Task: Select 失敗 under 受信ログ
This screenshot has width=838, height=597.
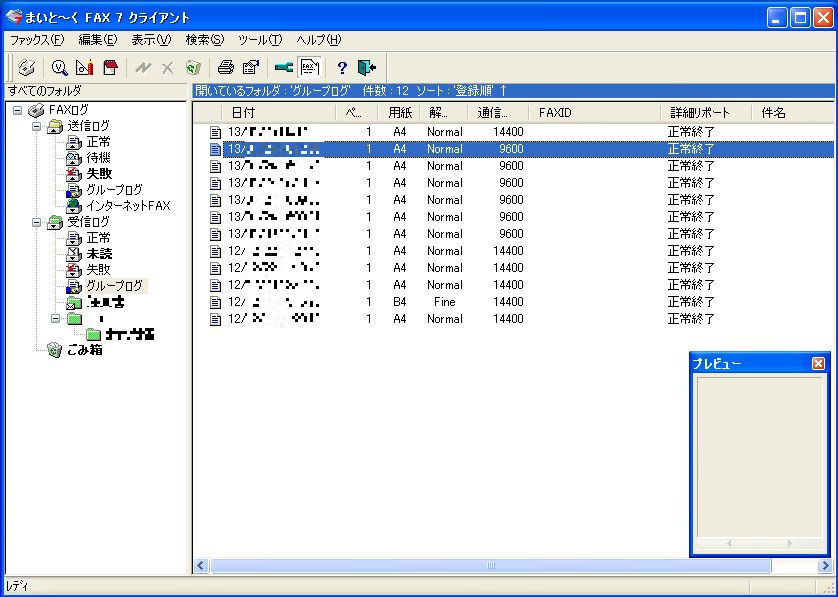Action: [99, 270]
